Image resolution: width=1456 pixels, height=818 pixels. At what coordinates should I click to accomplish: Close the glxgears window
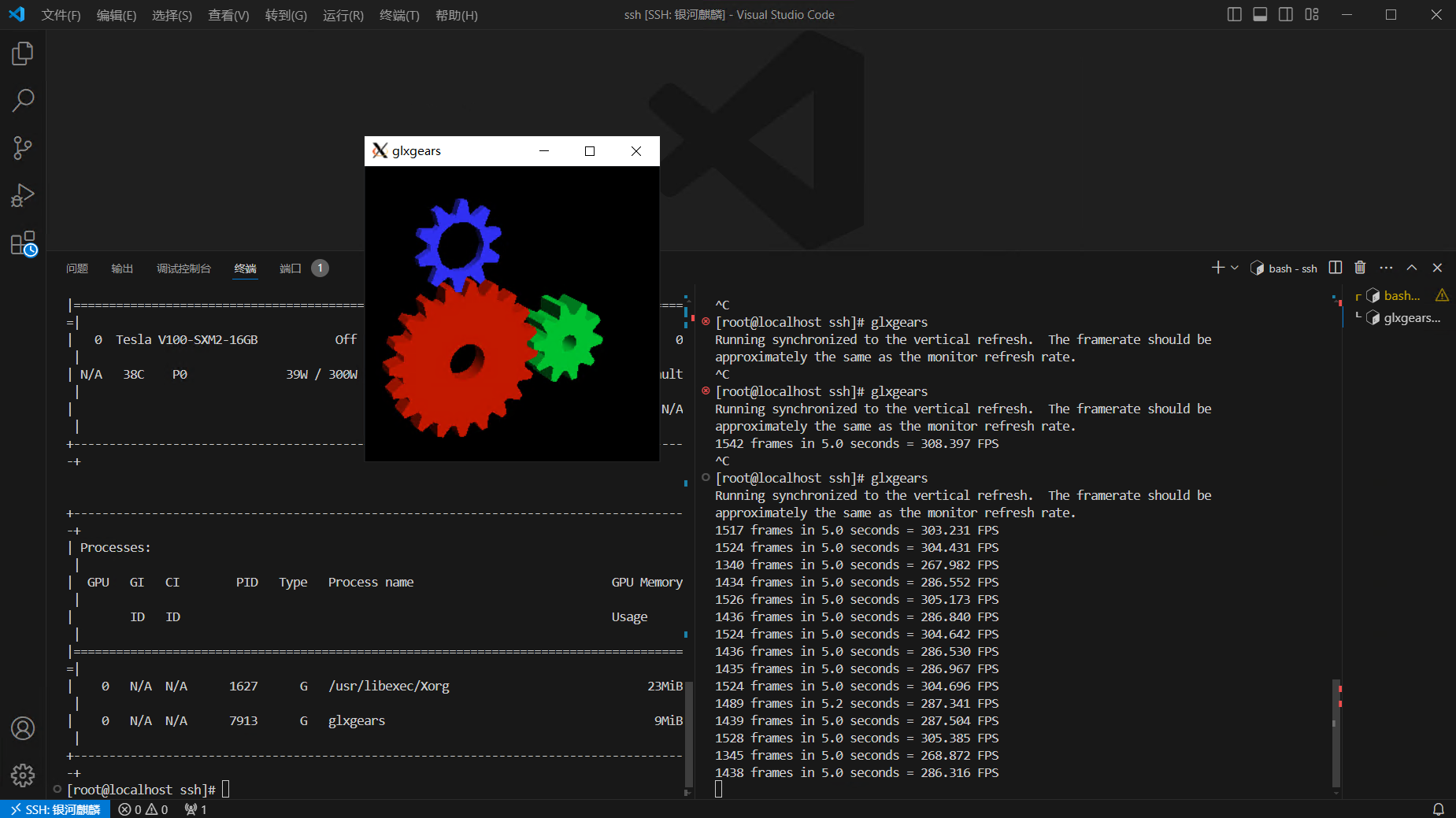(636, 151)
